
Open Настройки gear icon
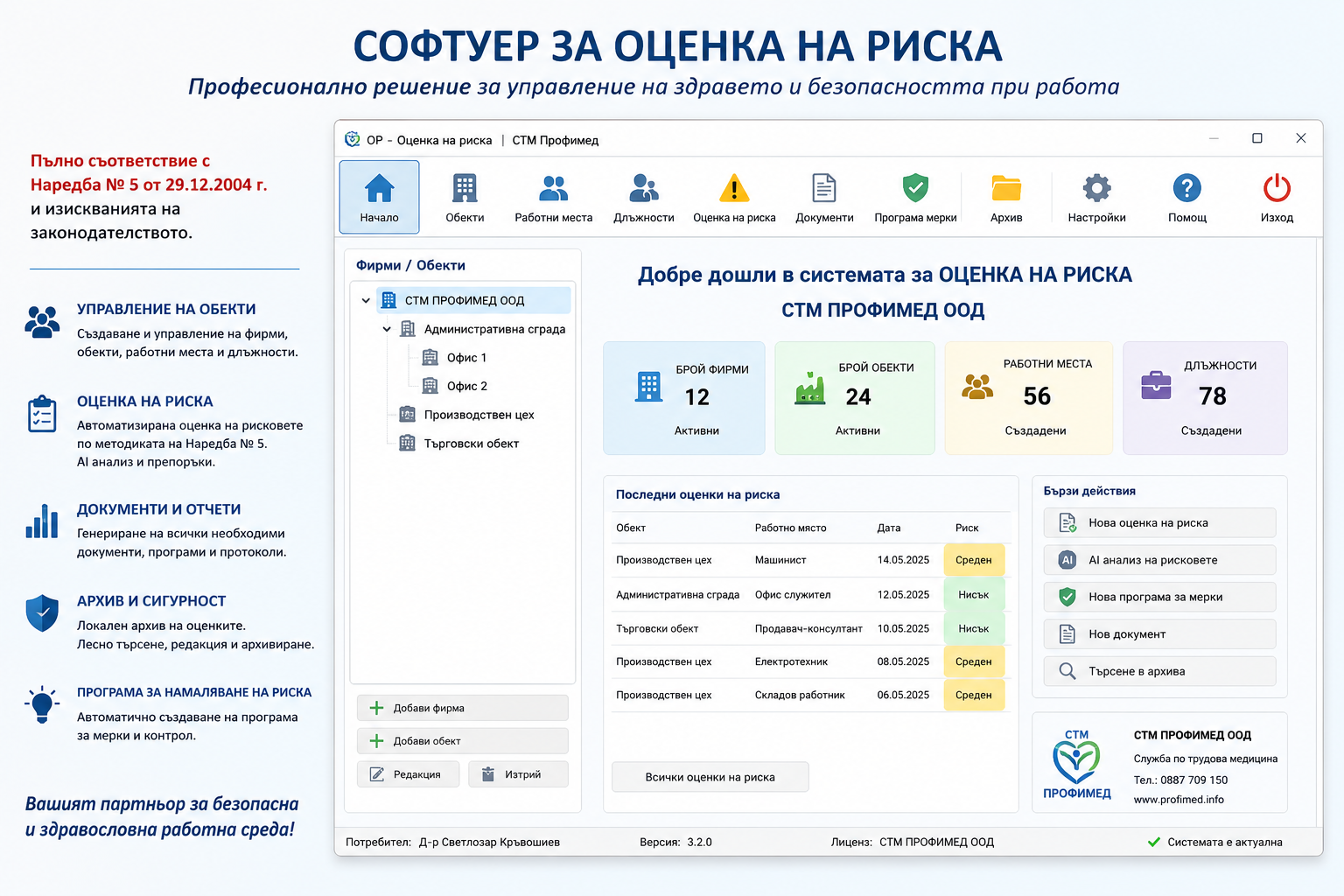[1096, 197]
